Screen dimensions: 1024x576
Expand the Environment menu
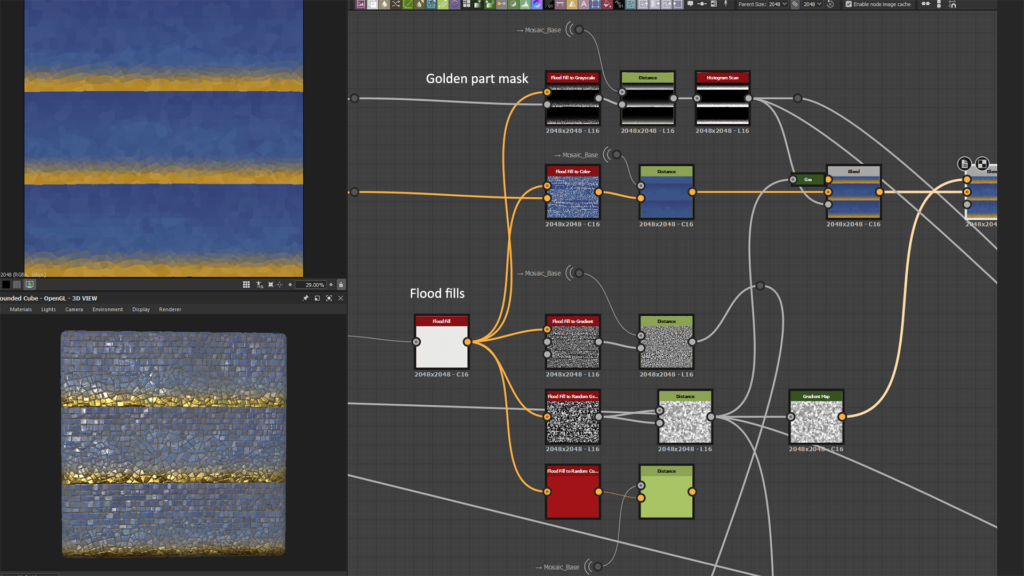pyautogui.click(x=107, y=309)
